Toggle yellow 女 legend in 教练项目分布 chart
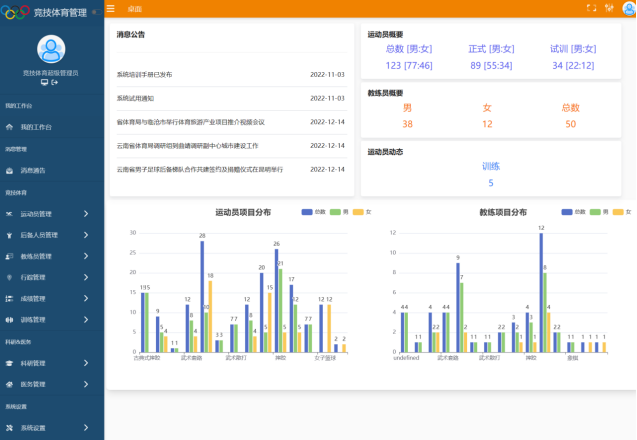 coord(622,212)
